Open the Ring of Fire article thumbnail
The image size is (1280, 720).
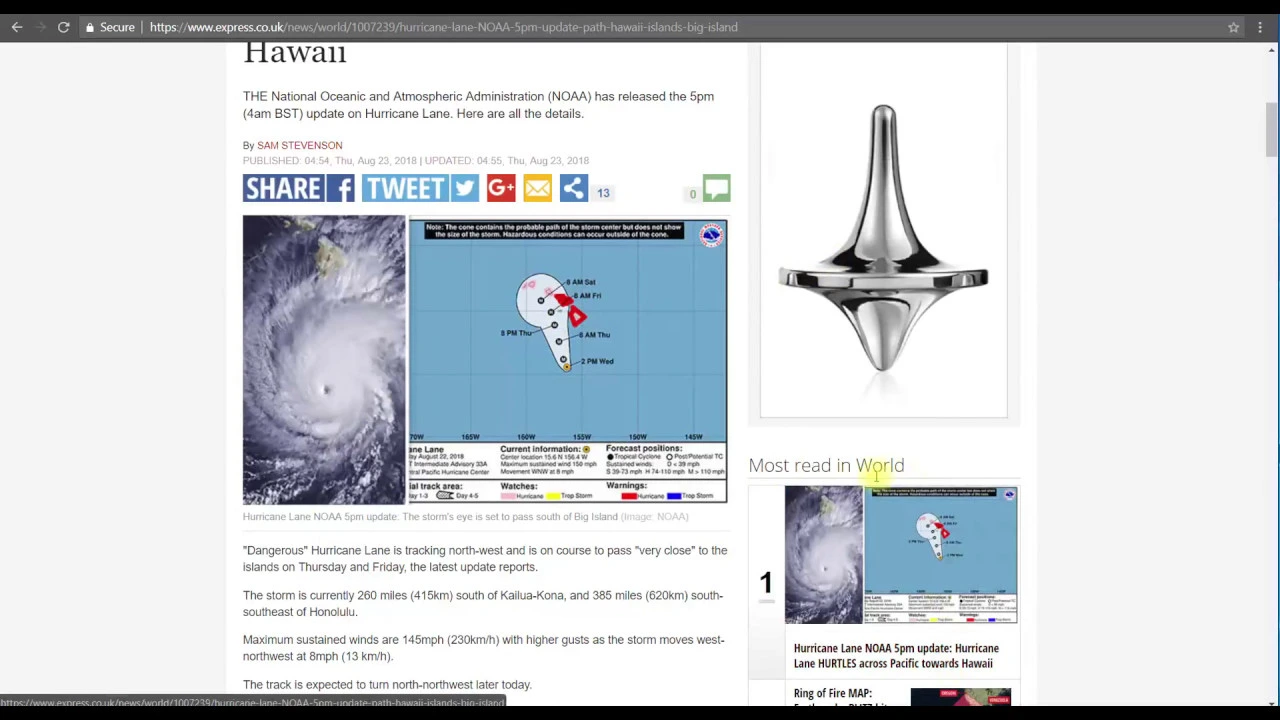pyautogui.click(x=961, y=698)
